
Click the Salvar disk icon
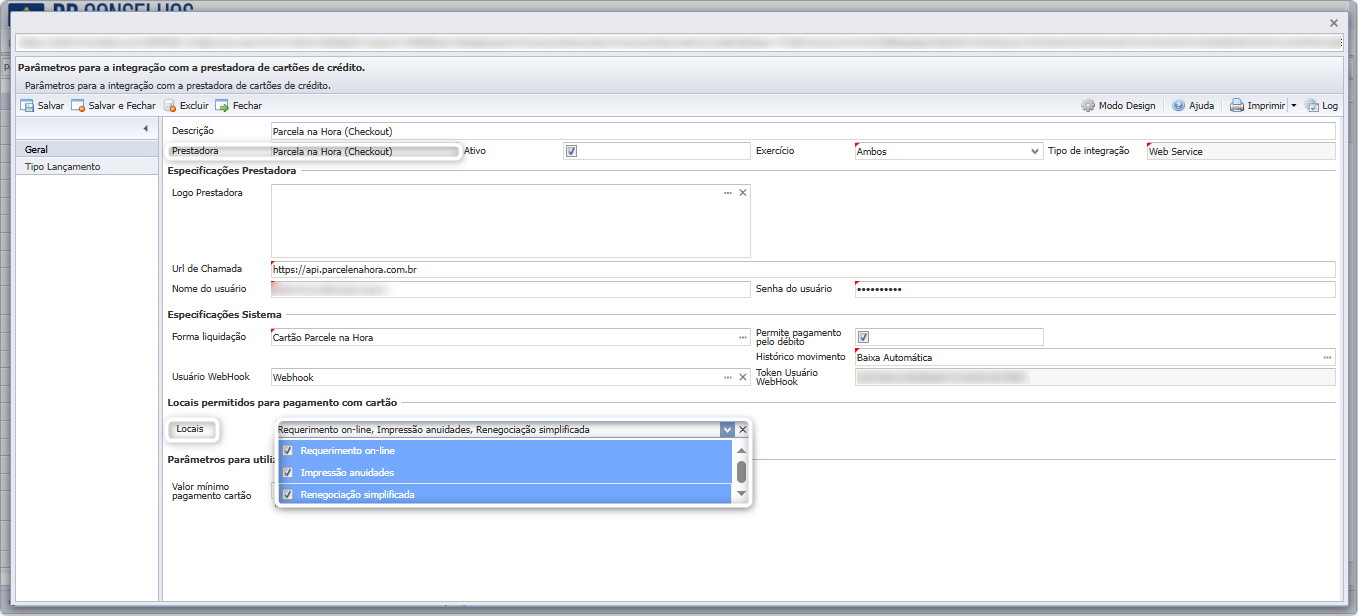[x=27, y=105]
